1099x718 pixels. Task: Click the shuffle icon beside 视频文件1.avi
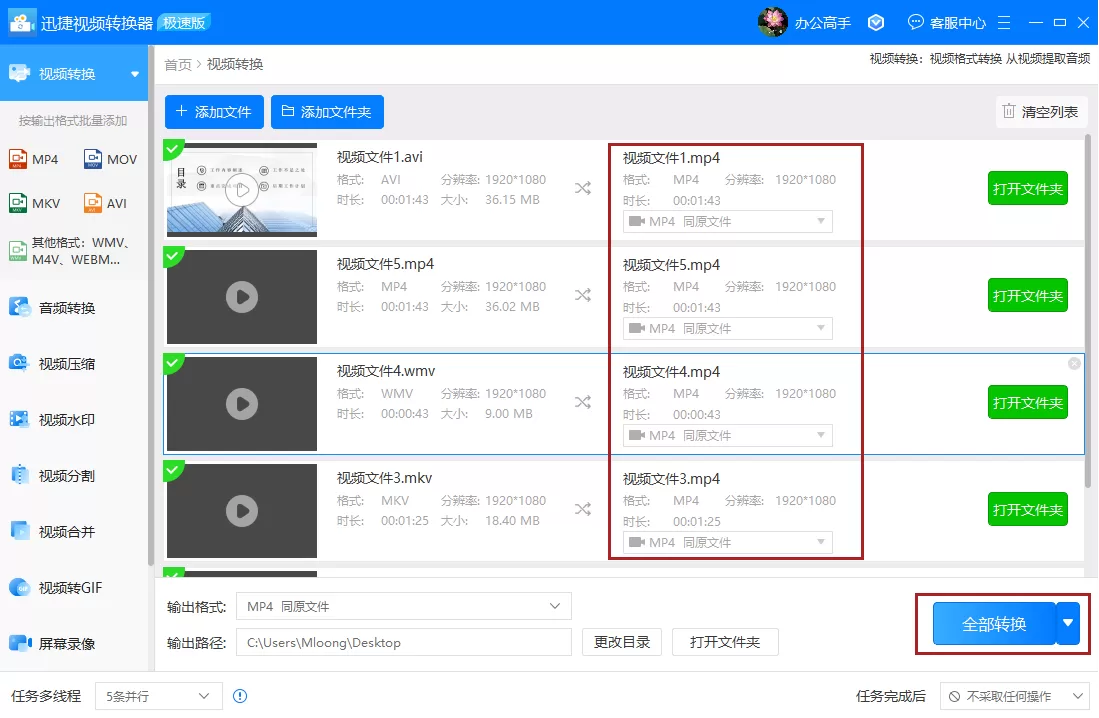(582, 188)
